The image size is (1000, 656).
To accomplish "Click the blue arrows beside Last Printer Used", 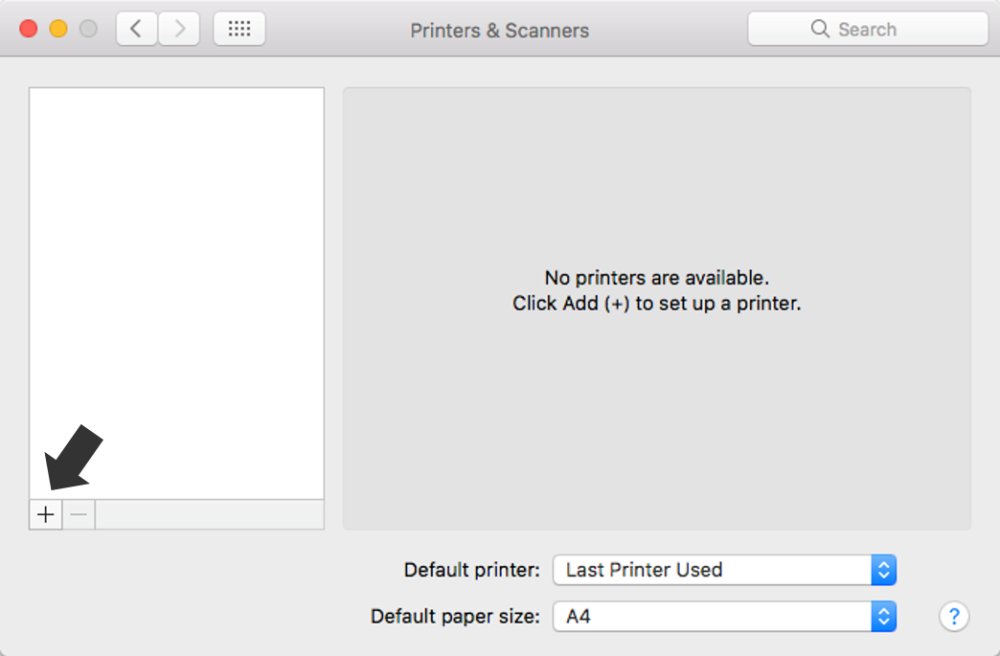I will coord(883,570).
